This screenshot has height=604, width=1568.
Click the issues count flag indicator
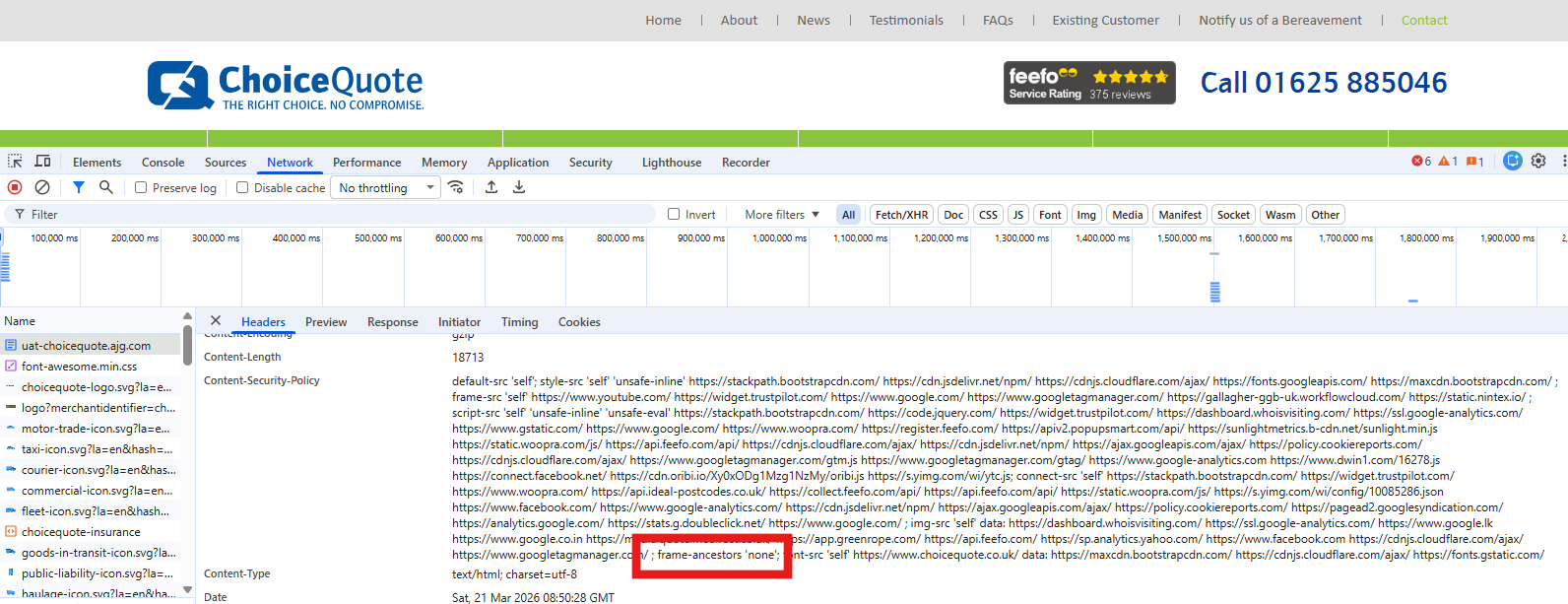point(1475,162)
